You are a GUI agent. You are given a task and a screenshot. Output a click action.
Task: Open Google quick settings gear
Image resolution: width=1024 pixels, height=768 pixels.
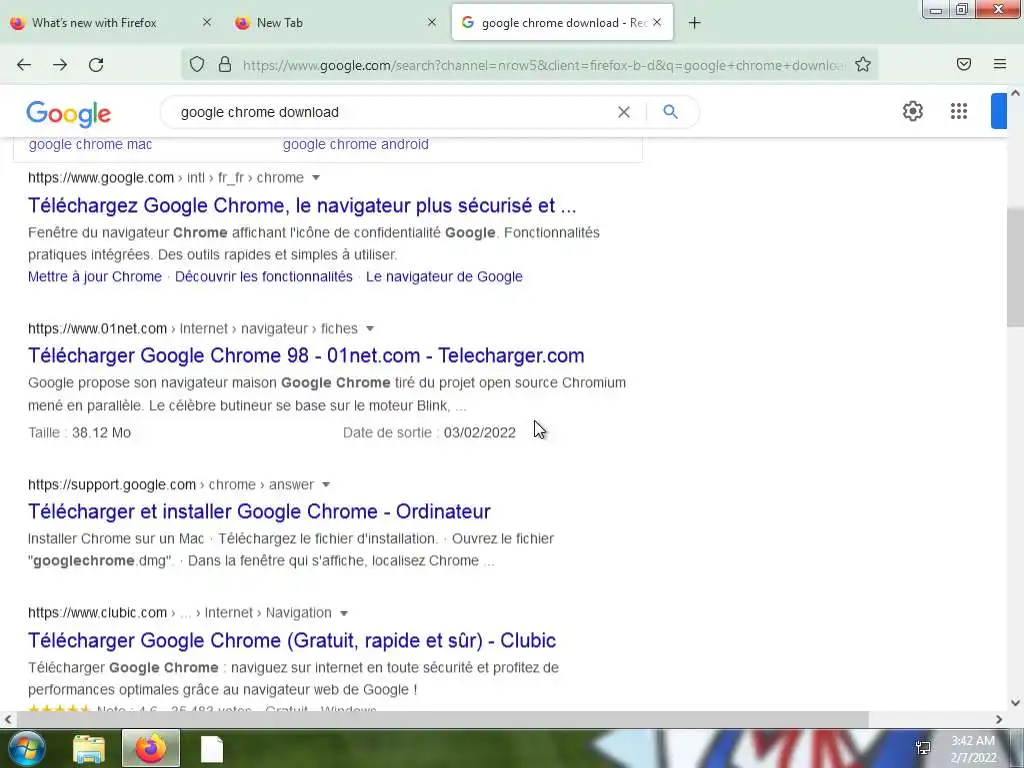pyautogui.click(x=912, y=111)
